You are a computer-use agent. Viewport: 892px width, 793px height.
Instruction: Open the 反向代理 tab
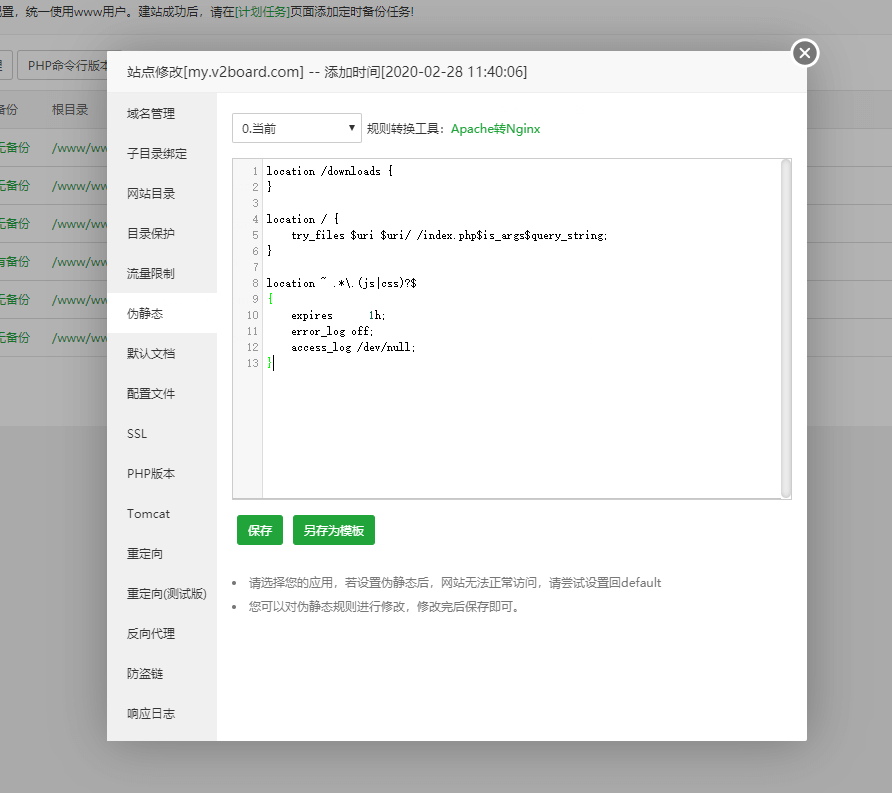point(151,634)
